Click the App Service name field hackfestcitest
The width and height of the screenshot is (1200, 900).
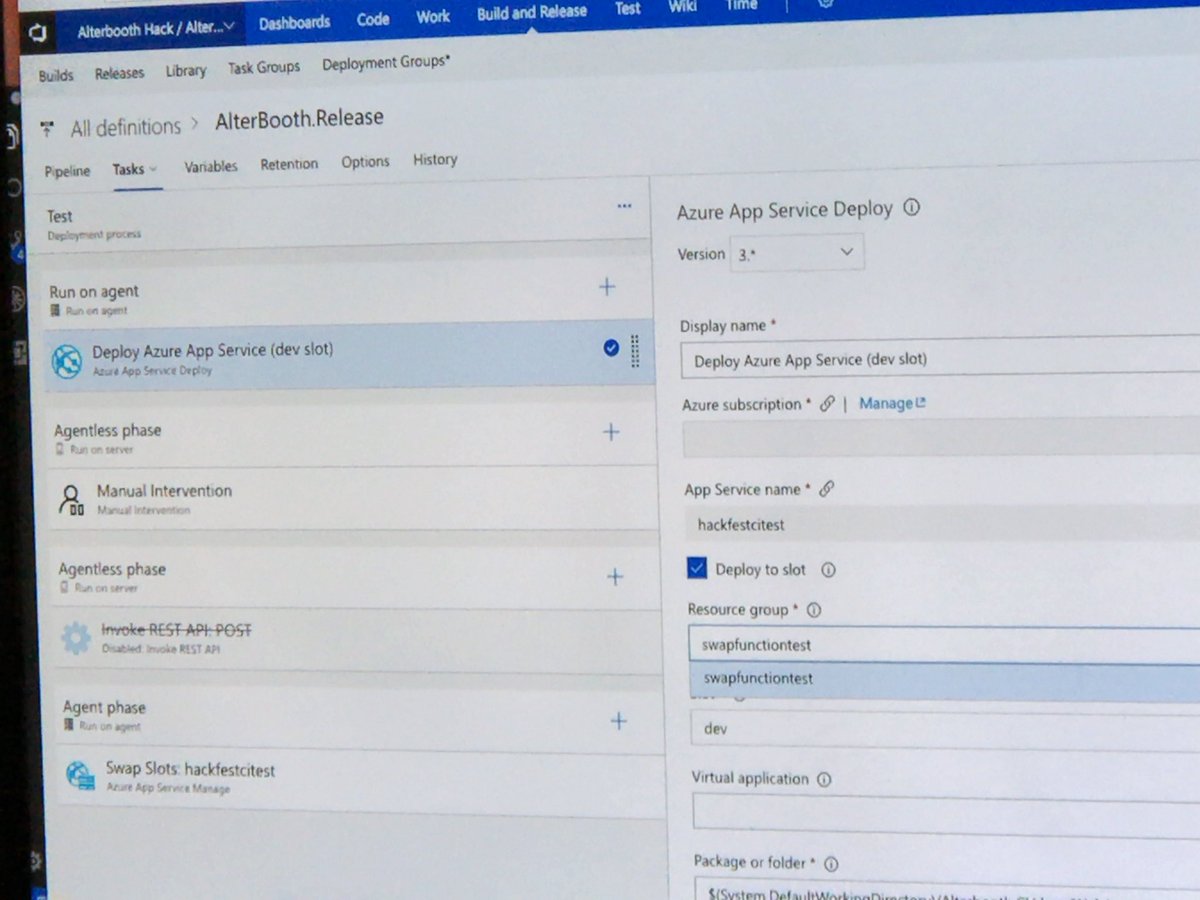point(943,524)
